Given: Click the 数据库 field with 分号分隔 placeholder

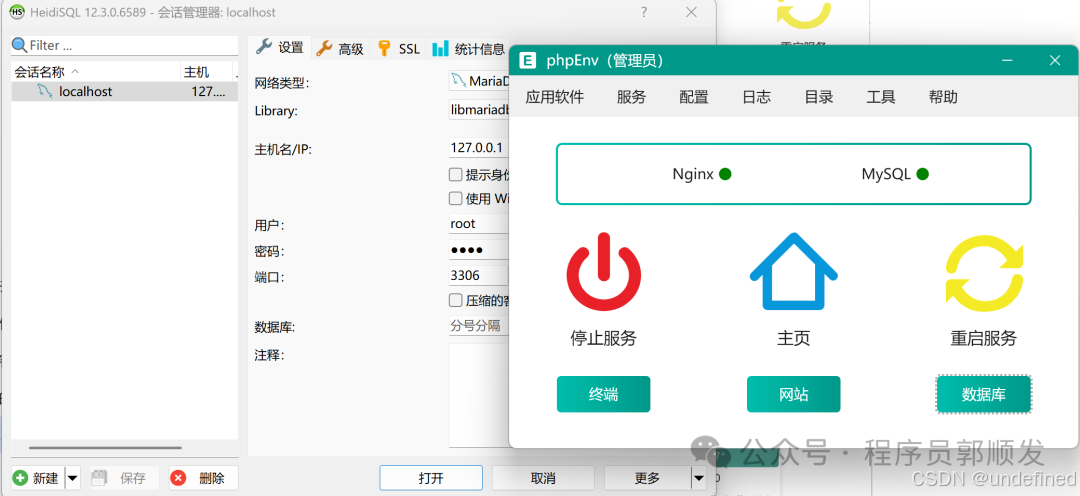Looking at the screenshot, I should click(x=479, y=326).
